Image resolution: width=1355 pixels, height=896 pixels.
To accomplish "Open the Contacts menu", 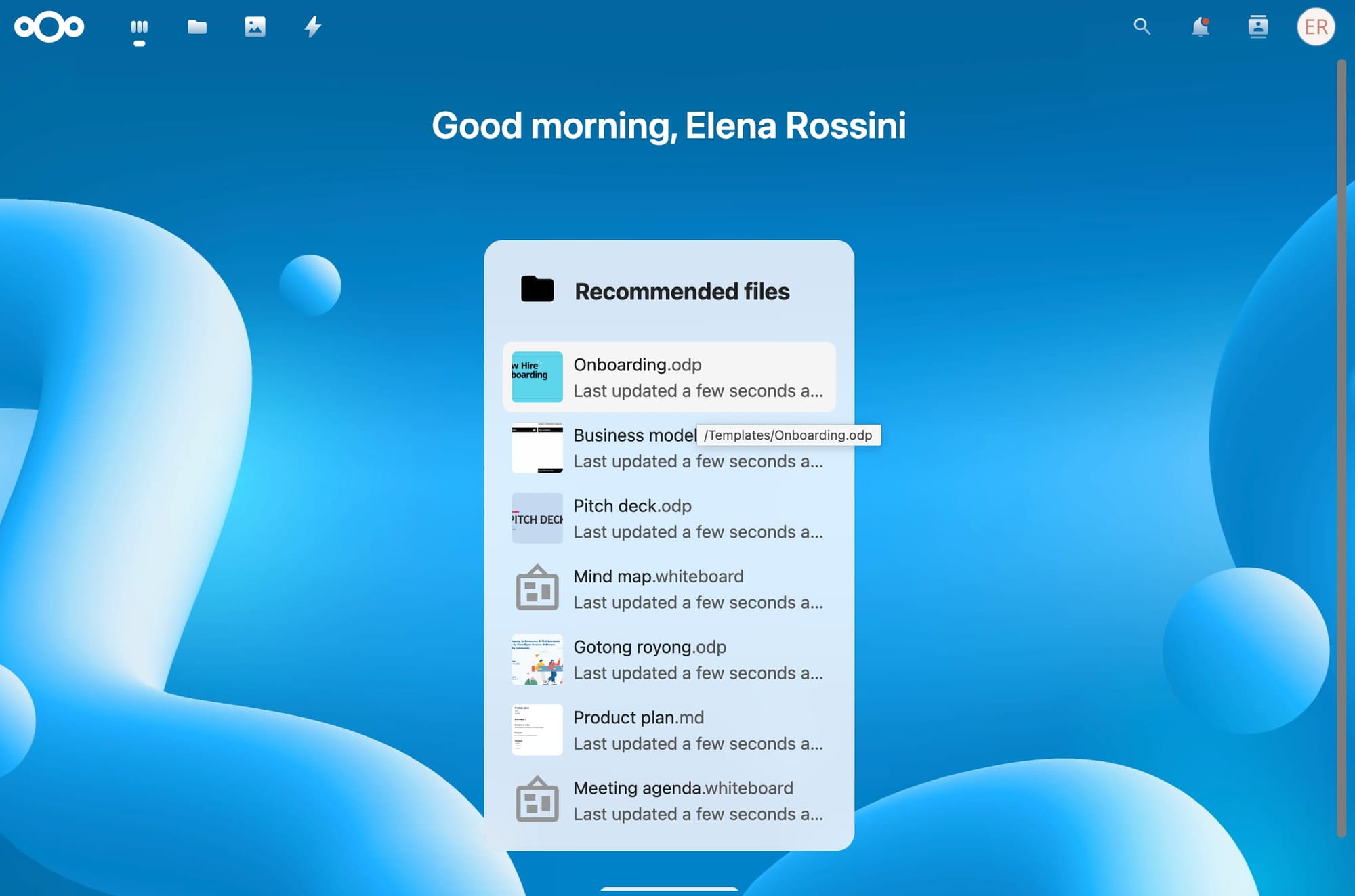I will pos(1258,27).
